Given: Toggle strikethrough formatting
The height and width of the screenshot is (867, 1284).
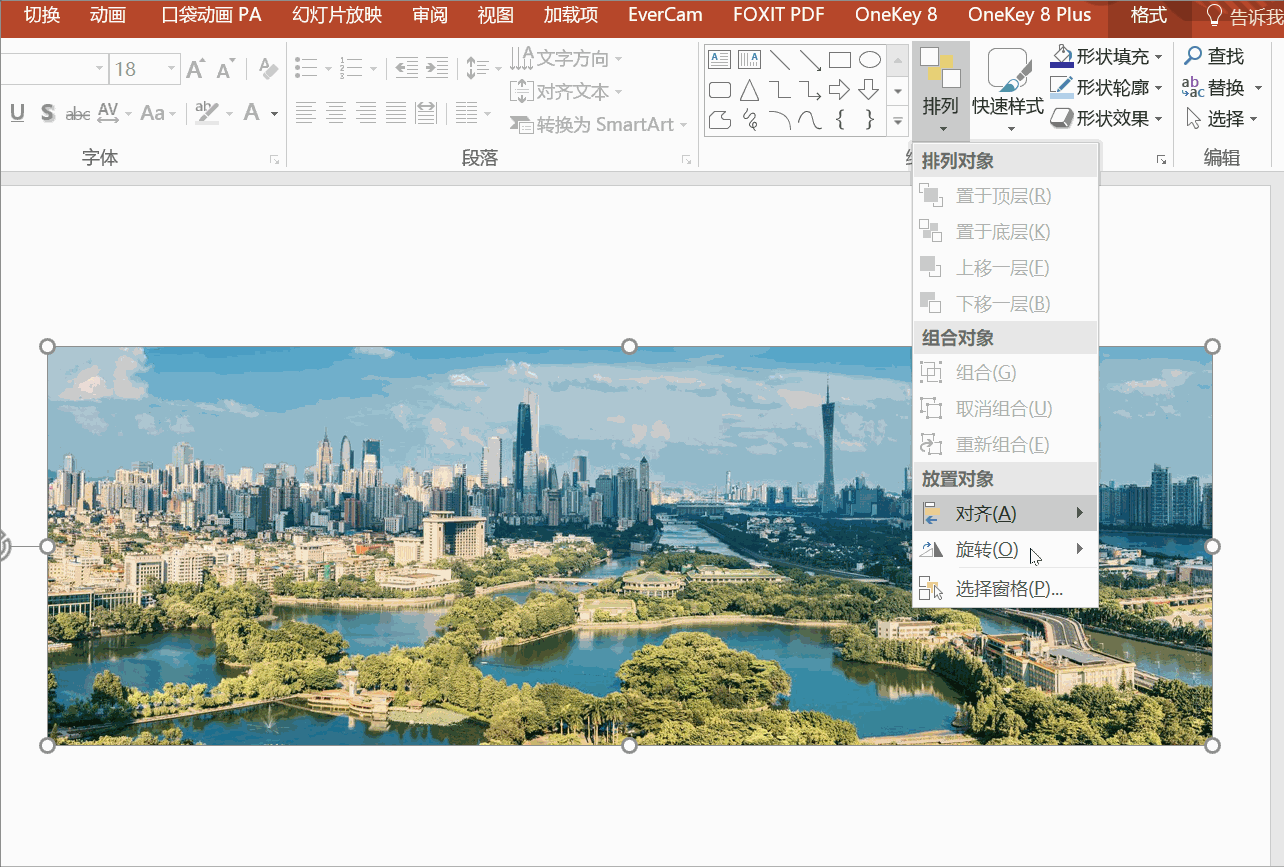Looking at the screenshot, I should point(77,113).
